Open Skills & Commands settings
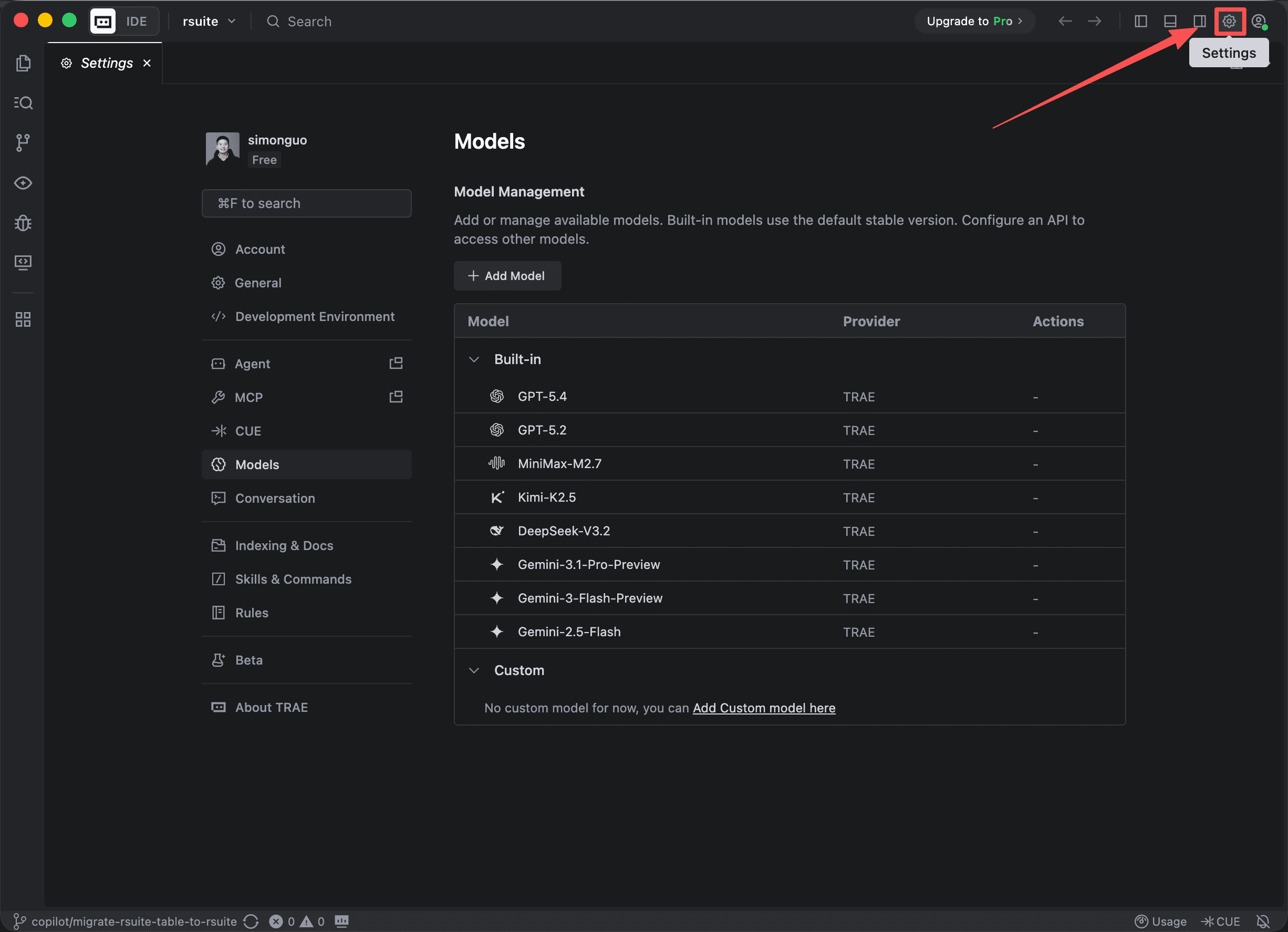 coord(307,579)
